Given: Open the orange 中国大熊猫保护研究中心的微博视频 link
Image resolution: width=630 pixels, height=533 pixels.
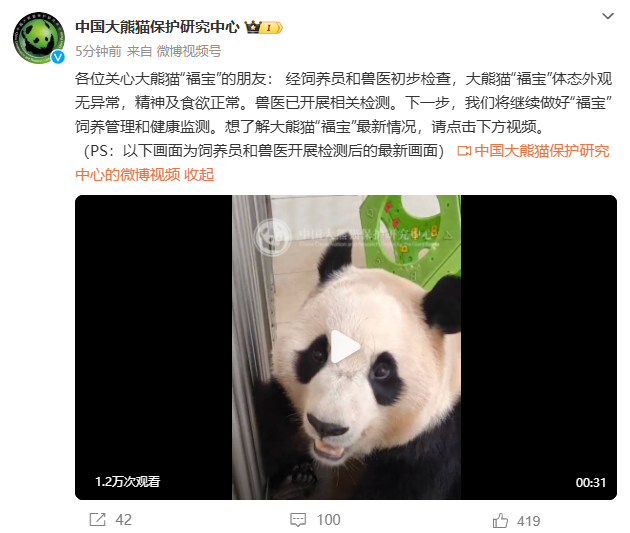Looking at the screenshot, I should [x=342, y=163].
